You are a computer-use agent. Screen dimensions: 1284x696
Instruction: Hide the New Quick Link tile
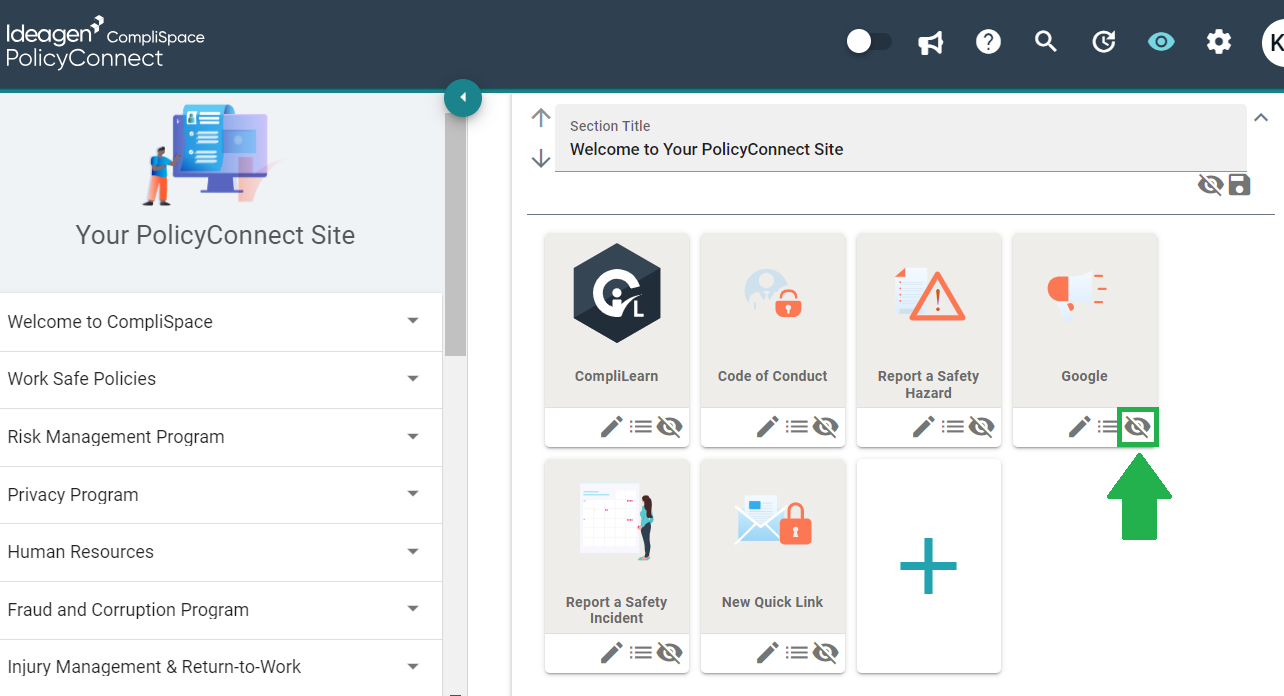click(825, 653)
